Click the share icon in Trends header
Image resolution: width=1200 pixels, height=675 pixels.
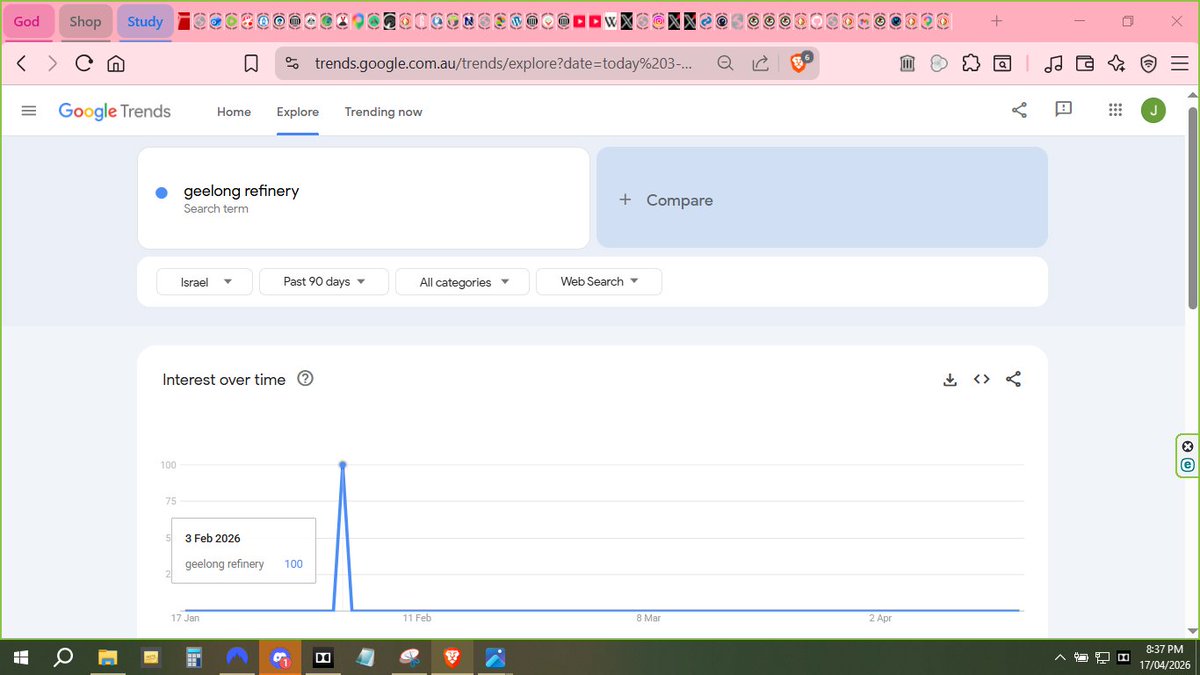(1019, 110)
